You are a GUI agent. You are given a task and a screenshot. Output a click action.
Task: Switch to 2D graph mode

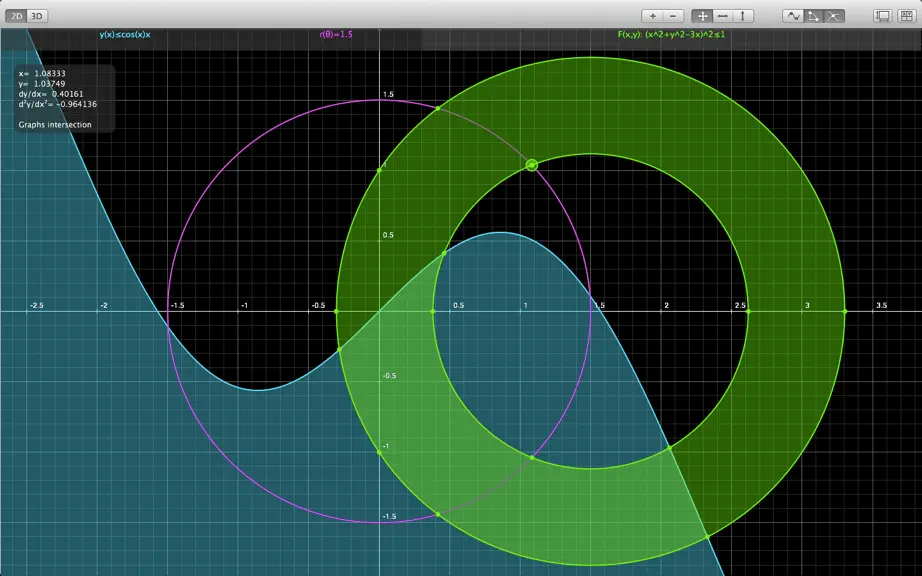point(16,16)
